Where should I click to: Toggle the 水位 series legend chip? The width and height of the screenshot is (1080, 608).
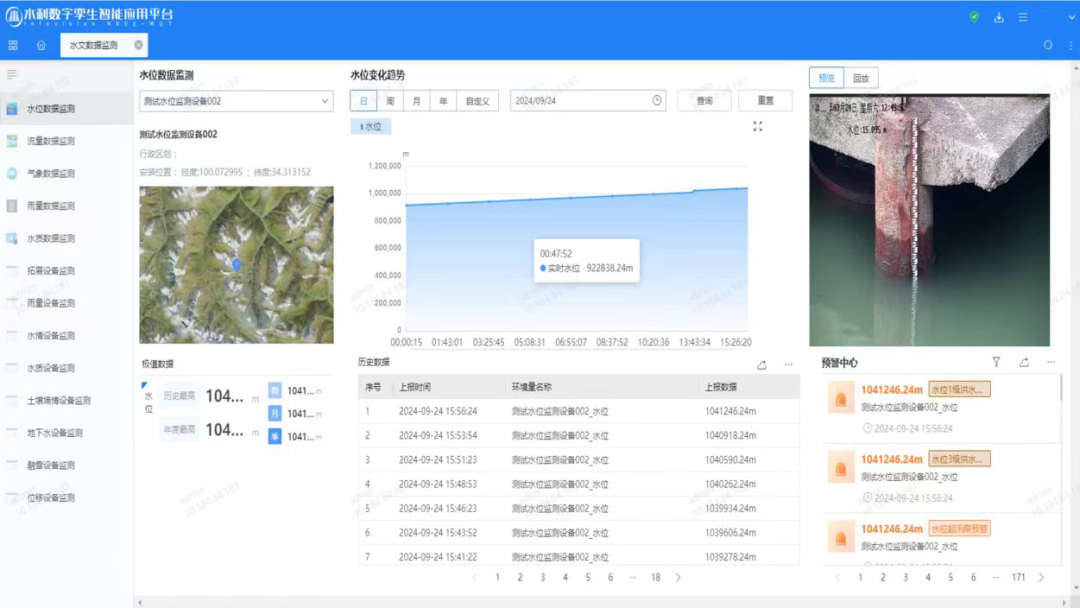(370, 127)
